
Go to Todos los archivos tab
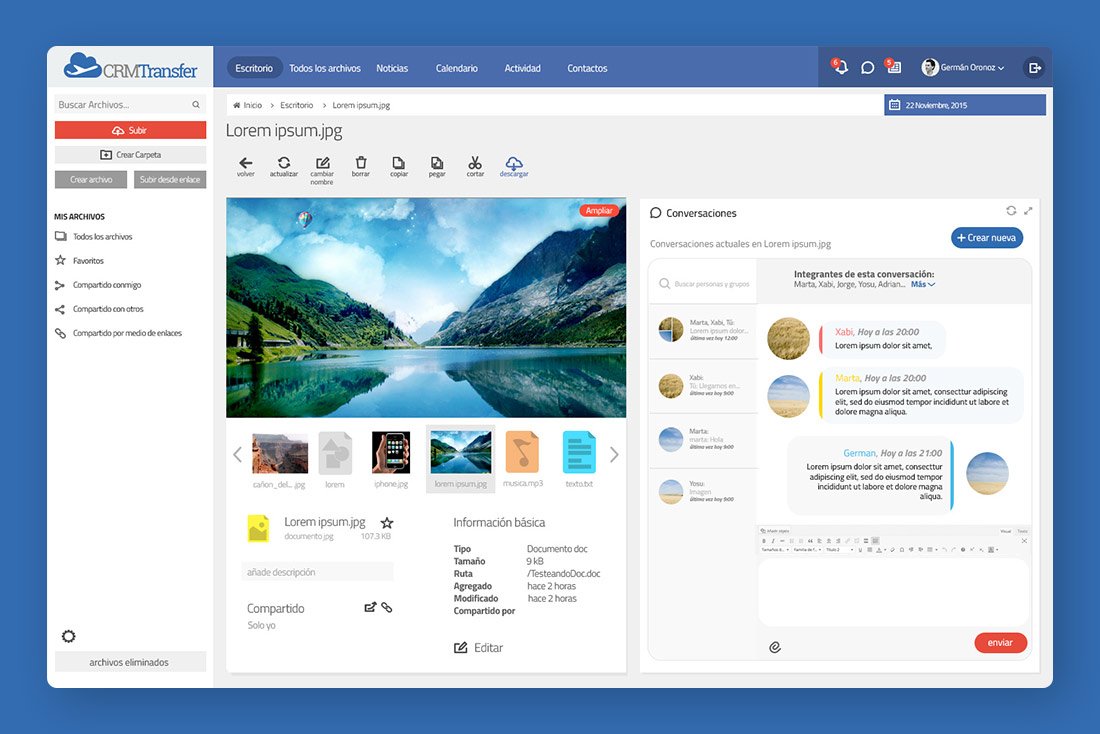(x=325, y=68)
